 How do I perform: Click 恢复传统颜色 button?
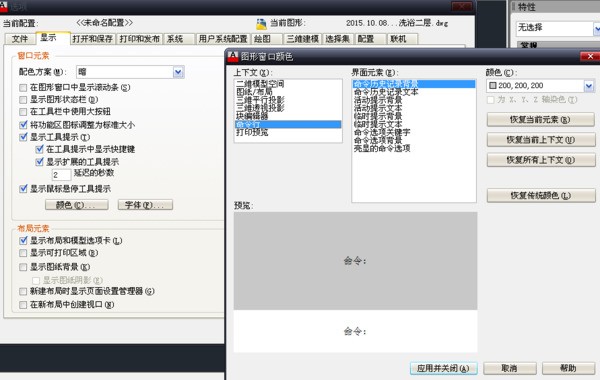(x=541, y=196)
